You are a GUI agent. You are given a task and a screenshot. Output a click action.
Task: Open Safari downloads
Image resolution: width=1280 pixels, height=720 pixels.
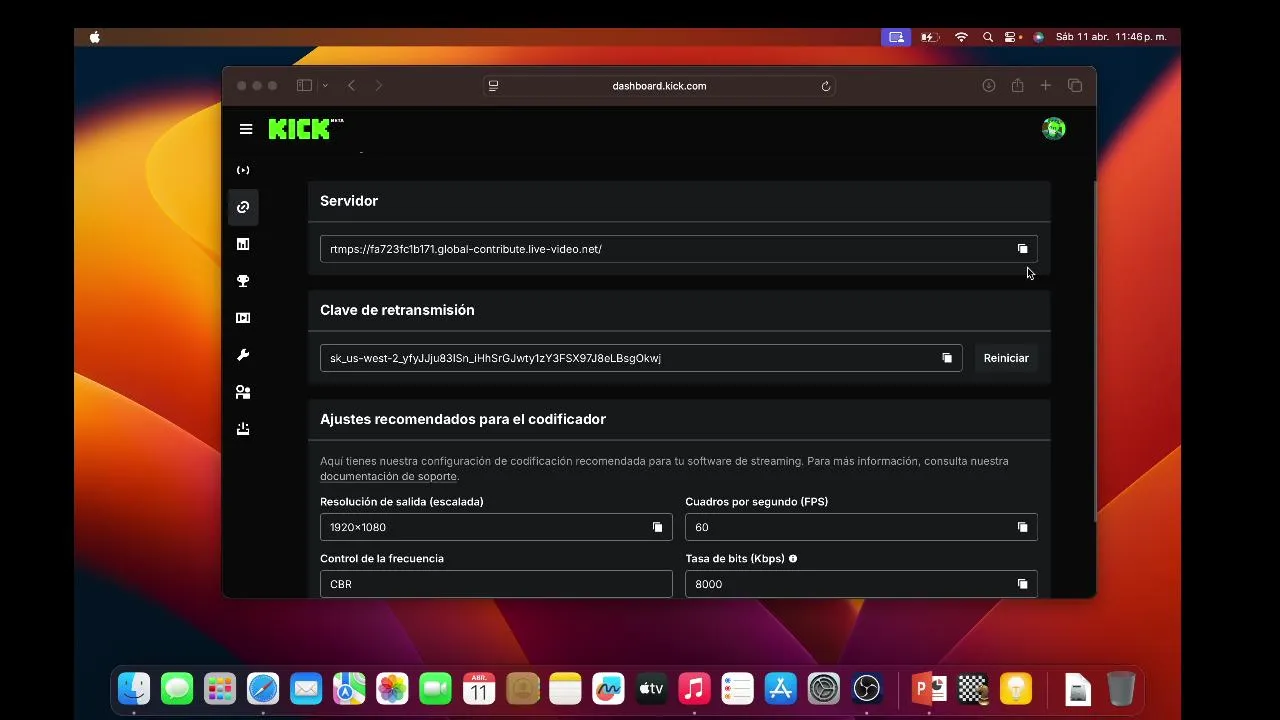coord(989,86)
